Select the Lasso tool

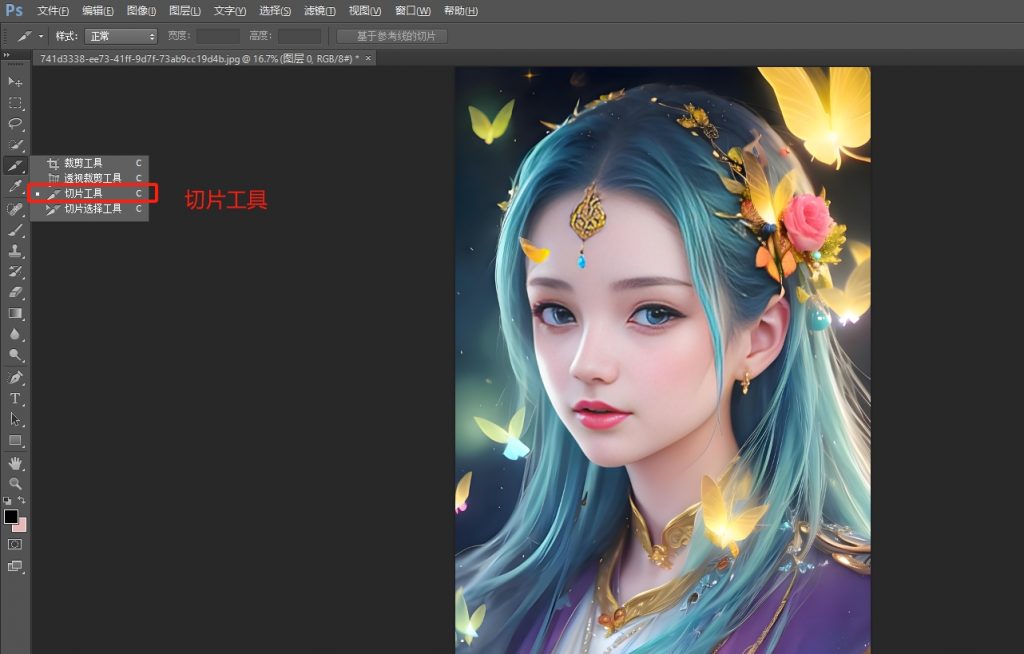[15, 124]
